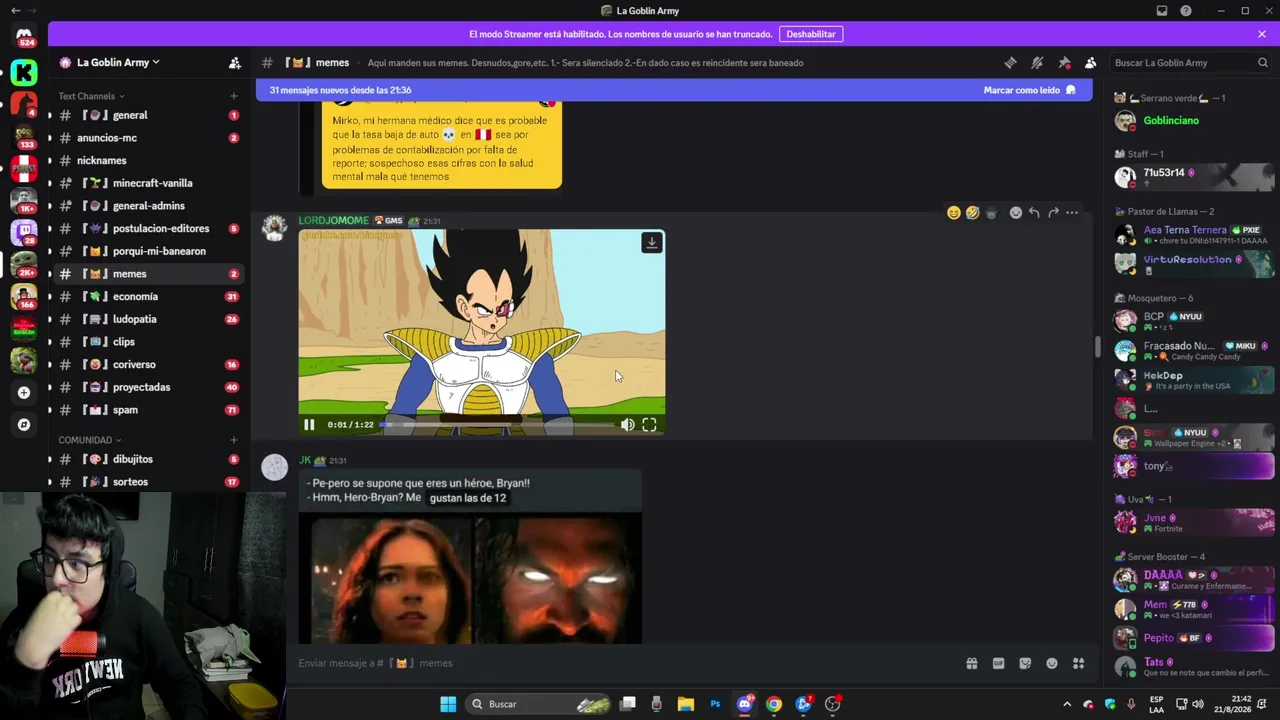Dismiss the Streamer mode banner
The image size is (1280, 720).
pos(1262,34)
